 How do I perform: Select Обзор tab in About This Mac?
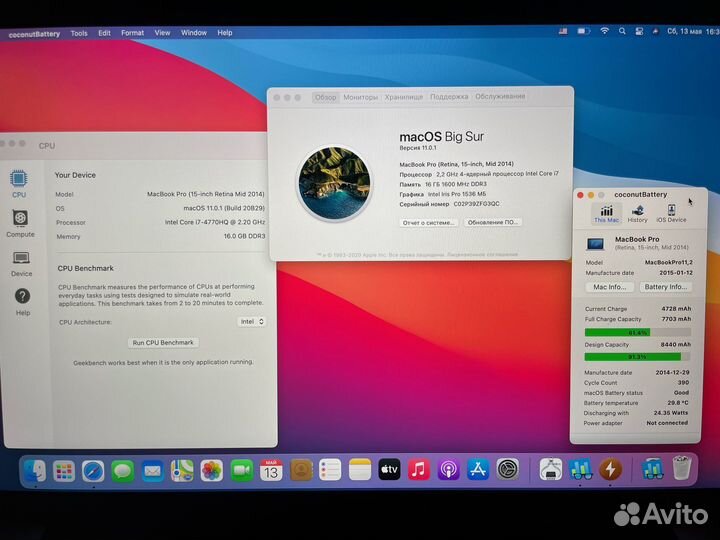click(x=326, y=97)
